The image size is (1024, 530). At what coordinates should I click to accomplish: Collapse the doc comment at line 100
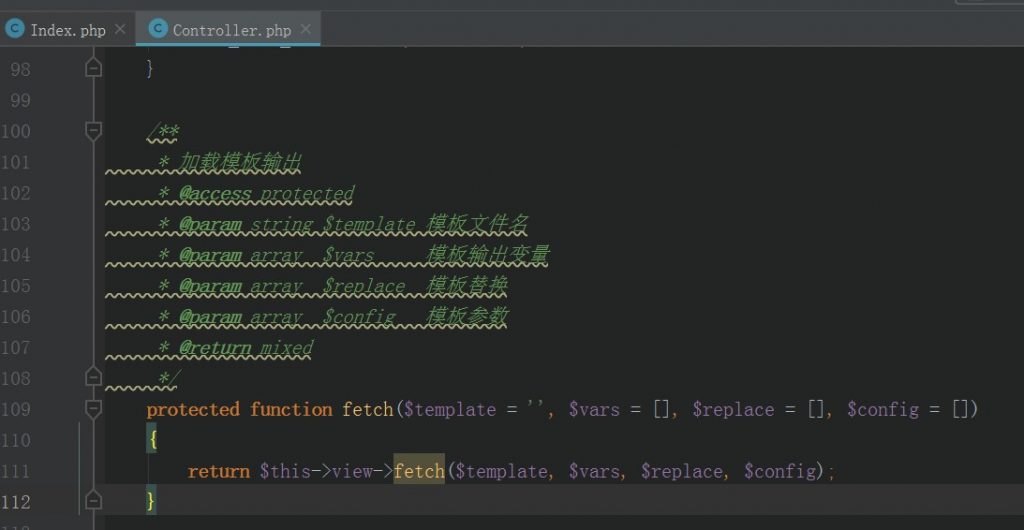[93, 131]
